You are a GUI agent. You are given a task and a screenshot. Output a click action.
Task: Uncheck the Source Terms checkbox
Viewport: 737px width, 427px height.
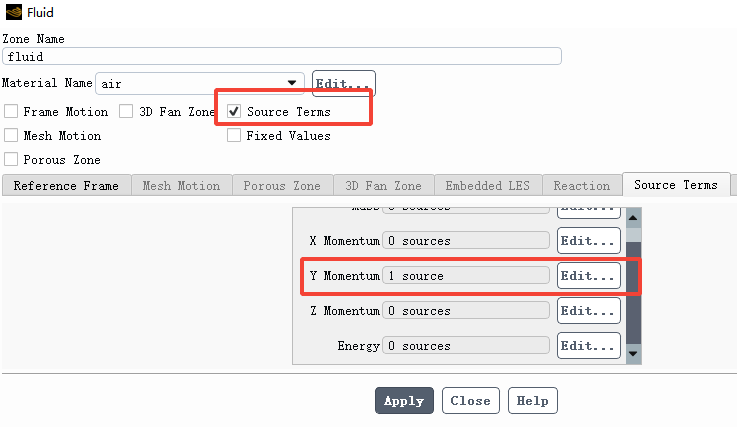pos(234,112)
